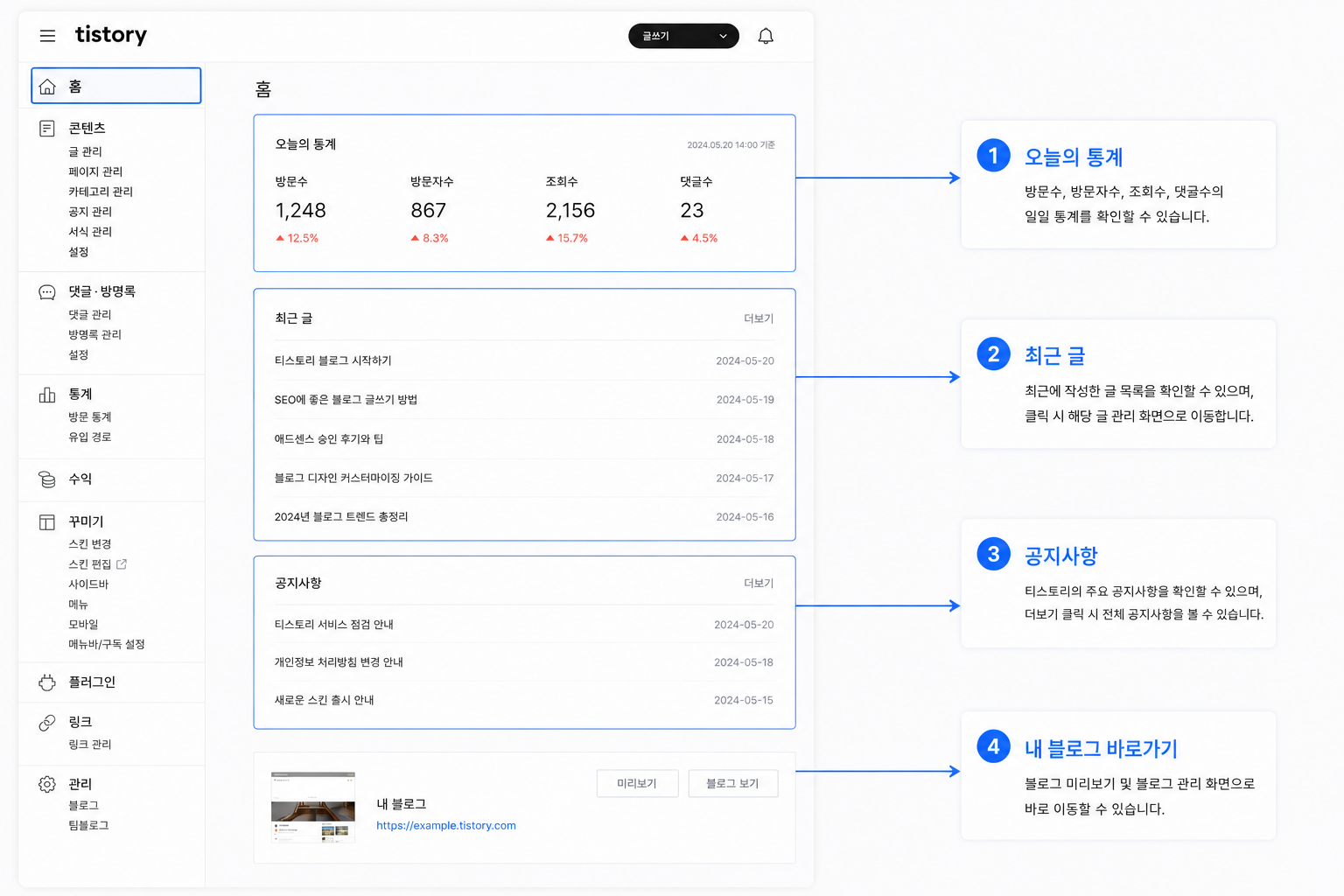Screen dimensions: 1344x896
Task: Click the 수익 coins icon
Action: tap(47, 479)
